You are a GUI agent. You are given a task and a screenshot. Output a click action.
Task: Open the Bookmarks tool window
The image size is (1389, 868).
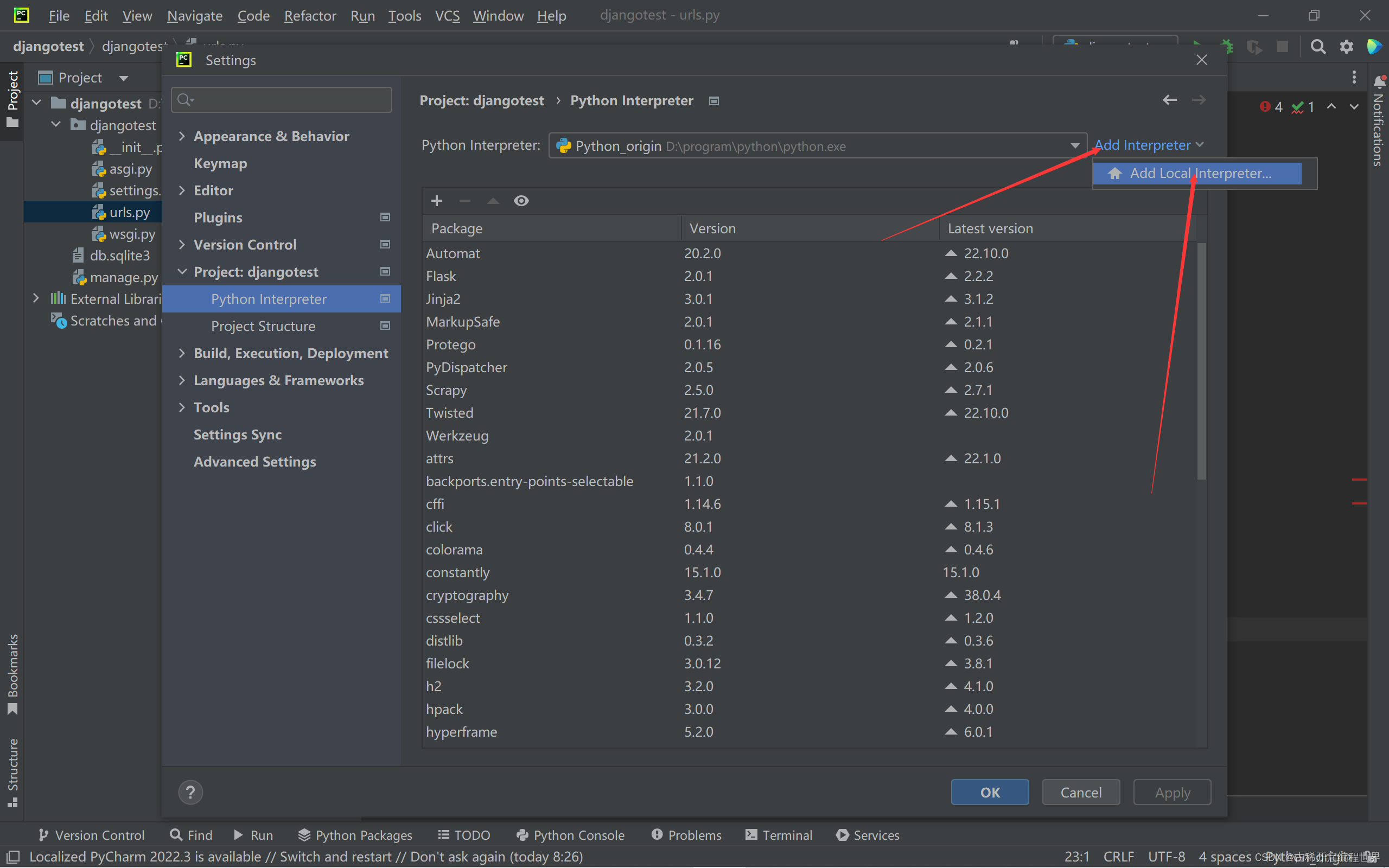12,674
